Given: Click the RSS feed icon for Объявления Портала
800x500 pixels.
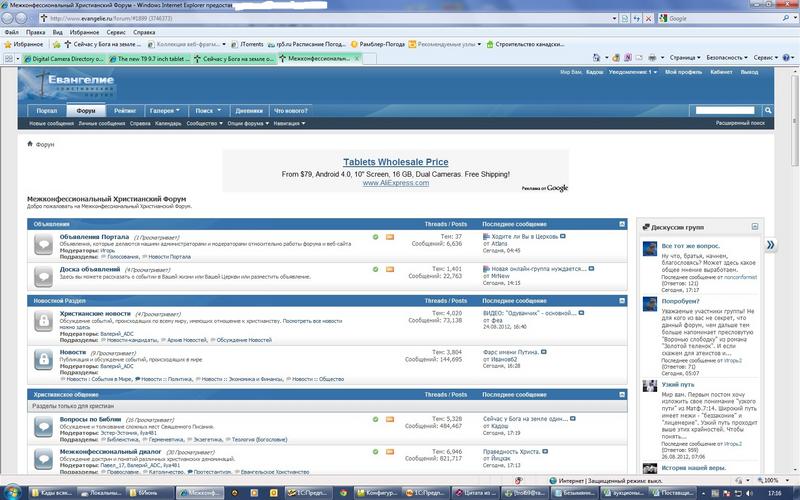Looking at the screenshot, I should click(389, 237).
